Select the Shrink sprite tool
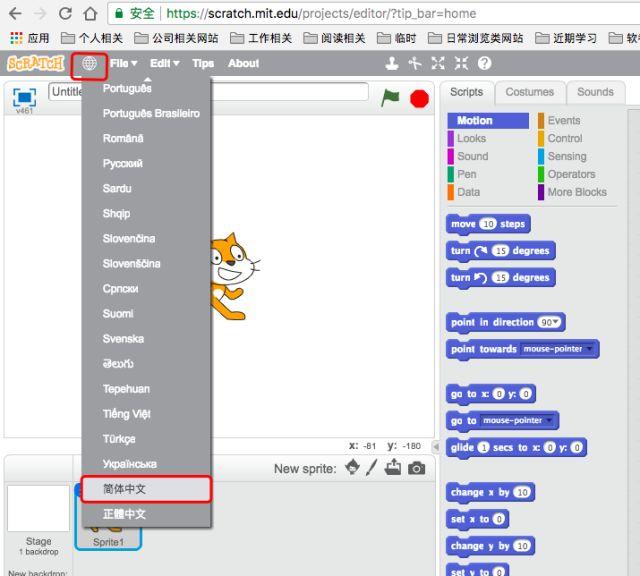Viewport: 640px width, 576px height. point(461,63)
